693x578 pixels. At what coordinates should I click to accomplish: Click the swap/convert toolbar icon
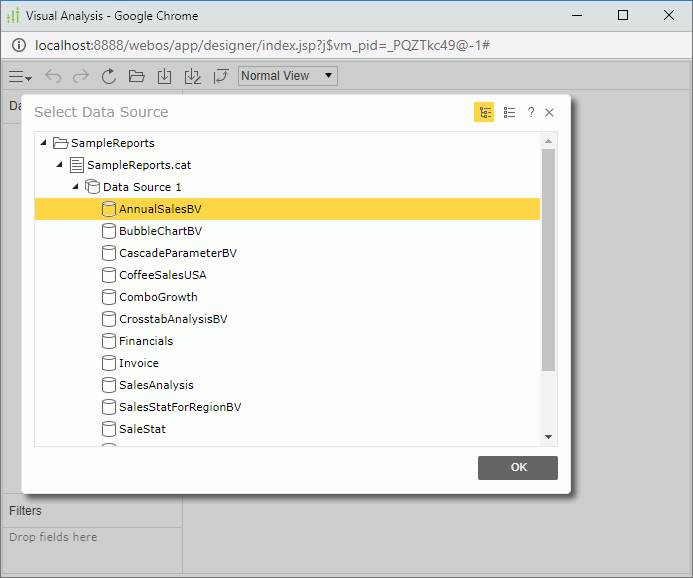click(221, 76)
